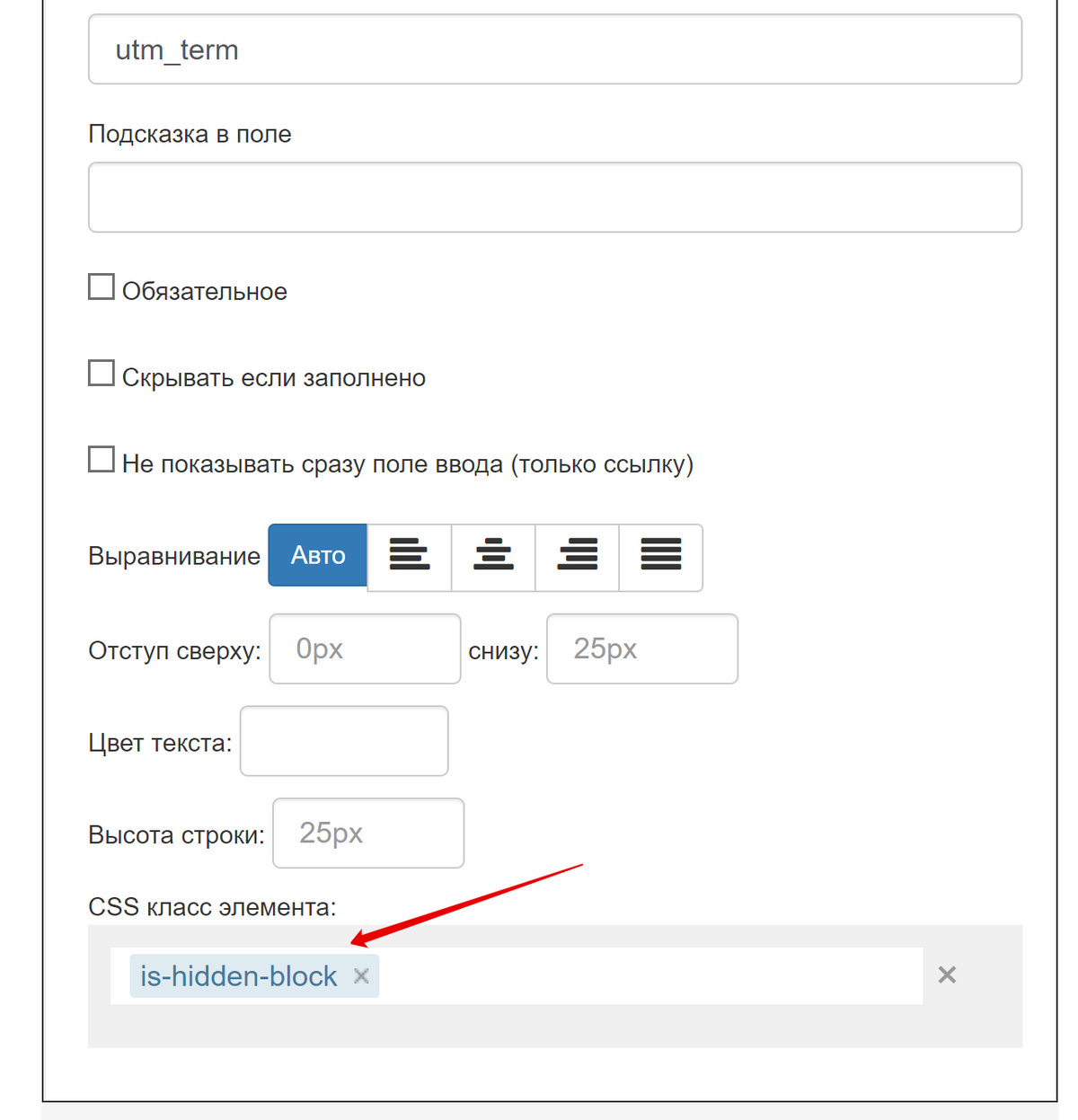Clear all CSS classes with gray X
Viewport: 1078px width, 1120px height.
tap(947, 975)
